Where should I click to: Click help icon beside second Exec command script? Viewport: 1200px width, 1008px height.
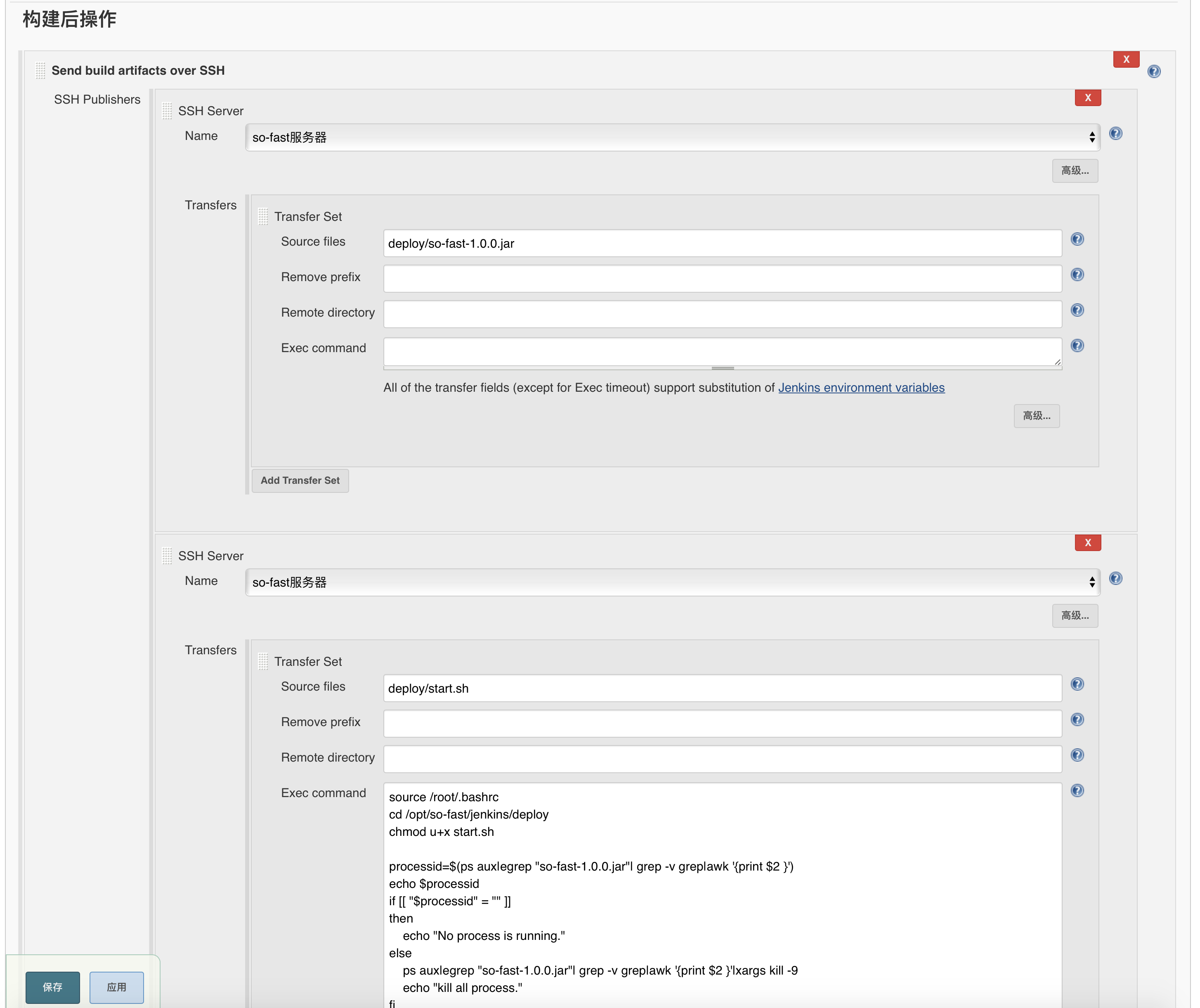click(x=1077, y=791)
